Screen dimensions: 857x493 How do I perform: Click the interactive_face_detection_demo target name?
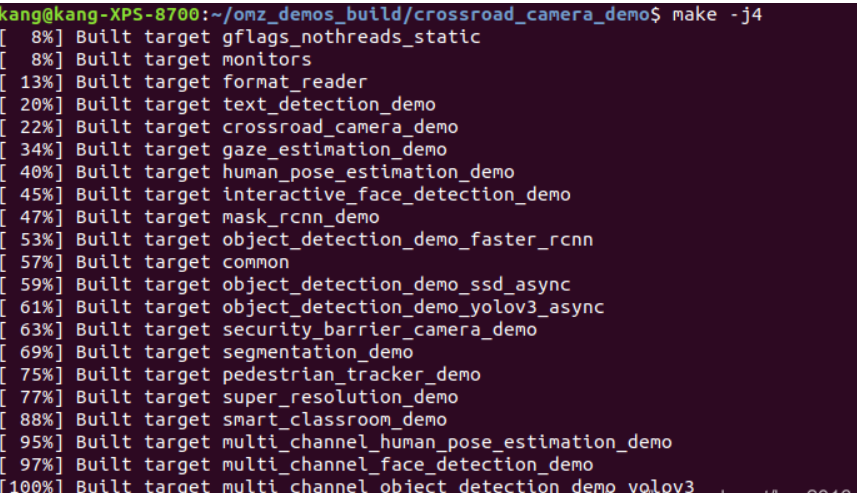396,195
